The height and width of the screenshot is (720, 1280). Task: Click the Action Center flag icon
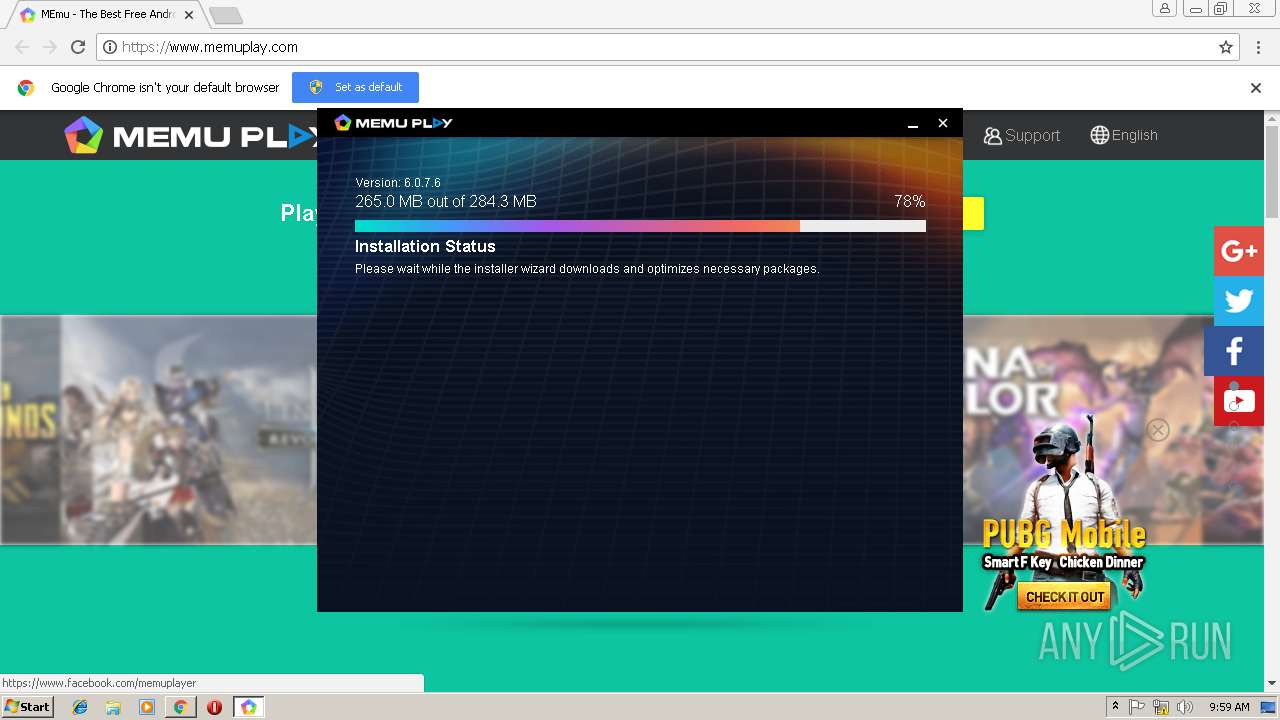[1137, 707]
